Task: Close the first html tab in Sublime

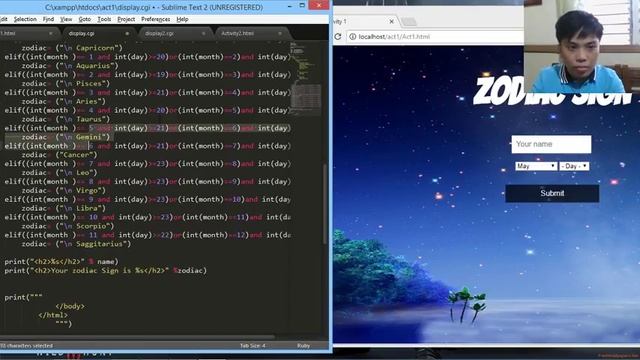Action: coord(51,33)
